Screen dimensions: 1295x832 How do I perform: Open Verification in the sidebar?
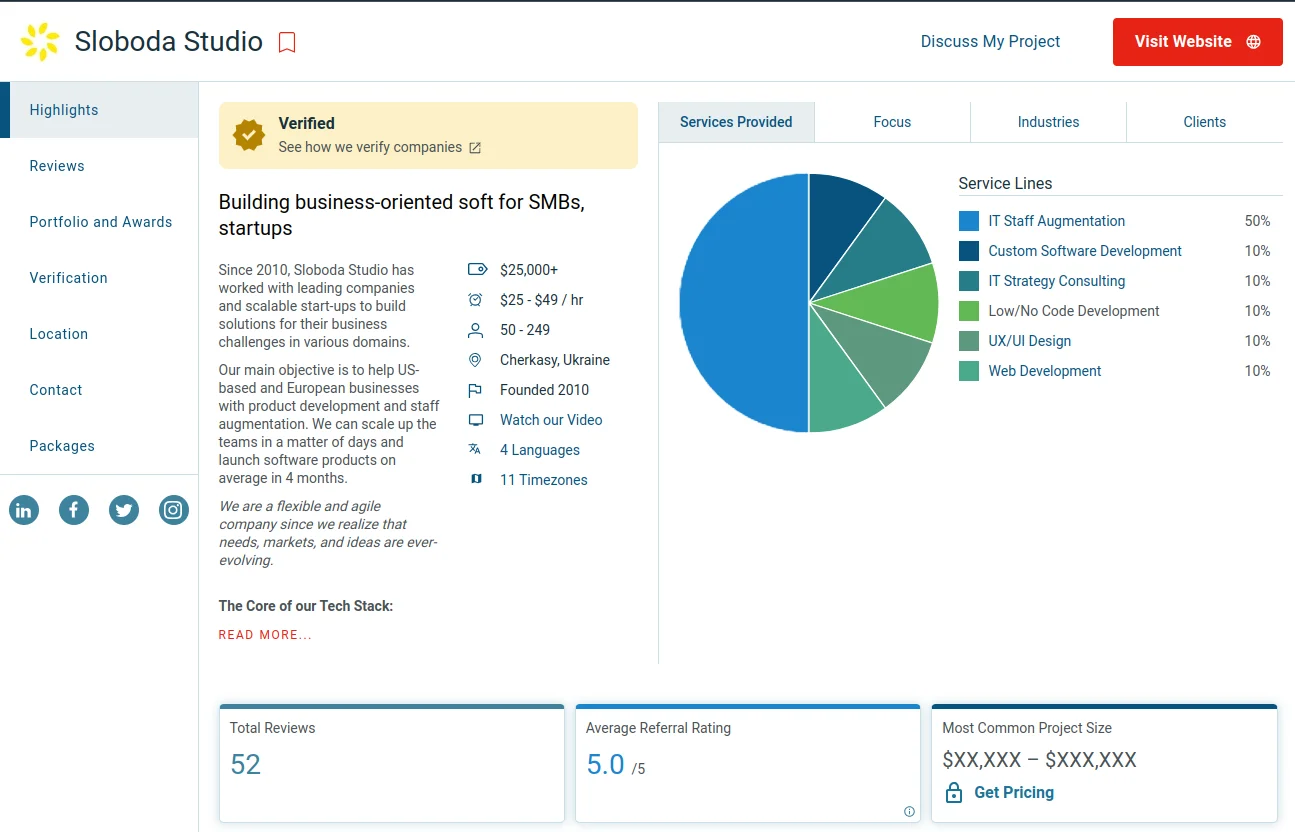click(99, 278)
